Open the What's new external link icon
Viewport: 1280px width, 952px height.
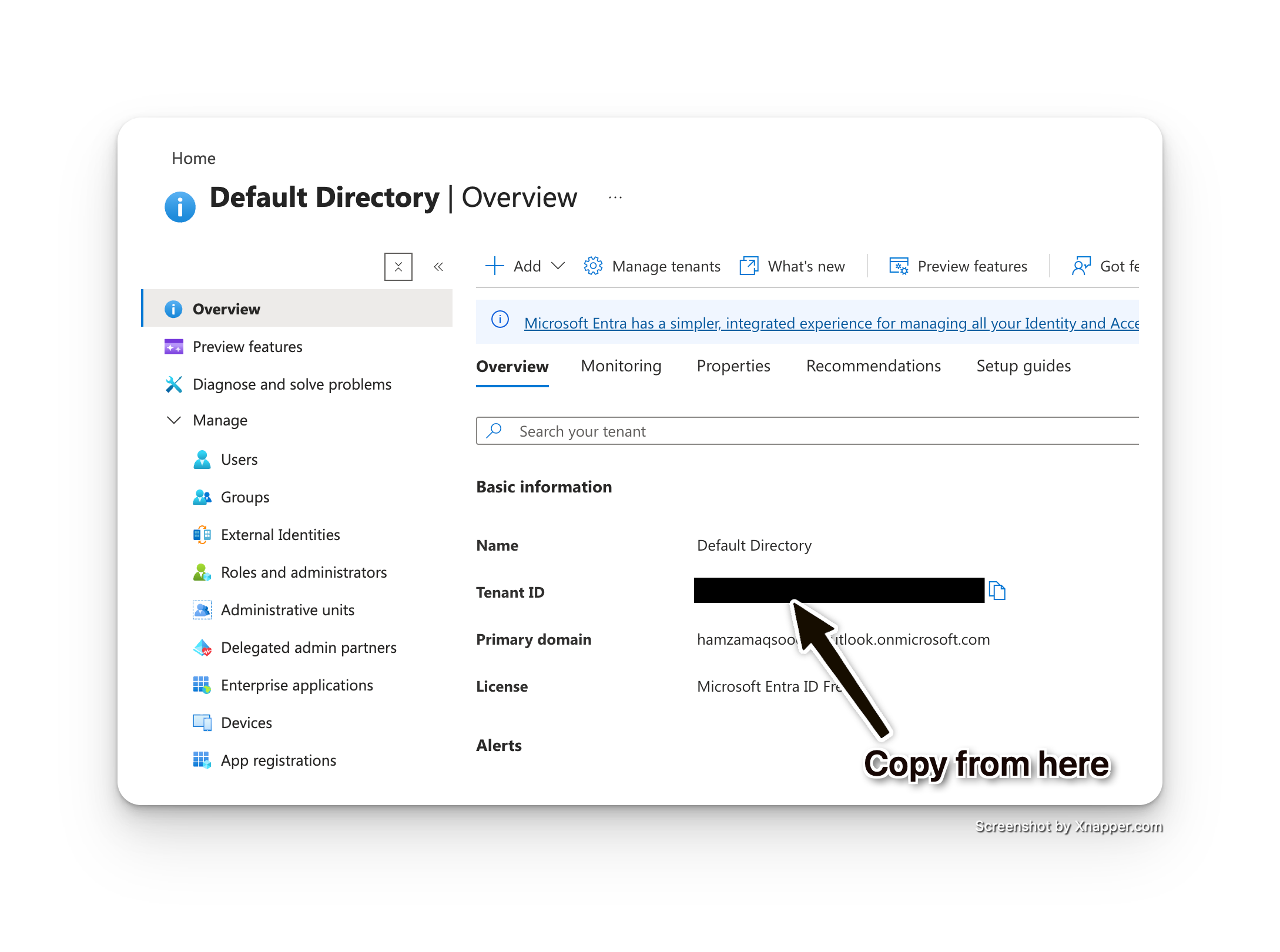pos(749,266)
